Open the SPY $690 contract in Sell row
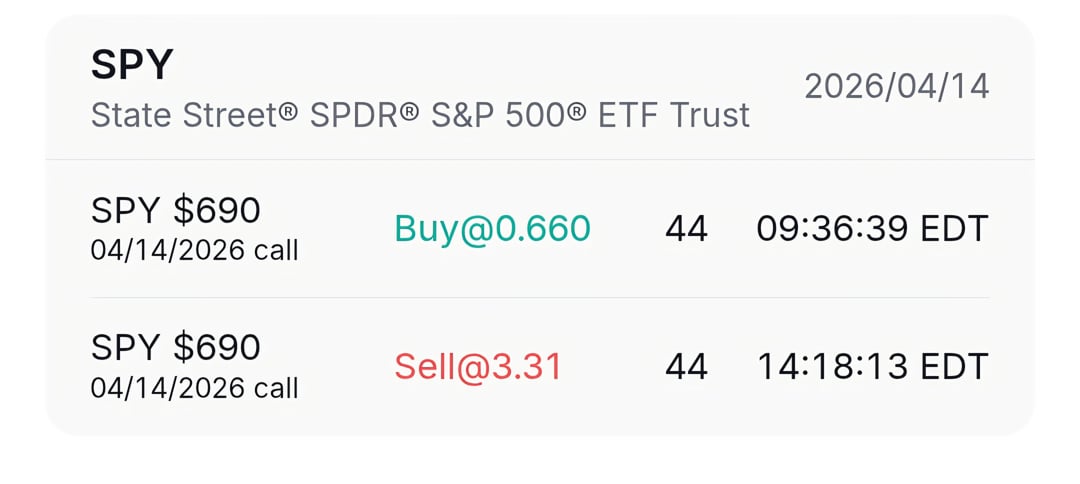The width and height of the screenshot is (1080, 484). pos(176,347)
